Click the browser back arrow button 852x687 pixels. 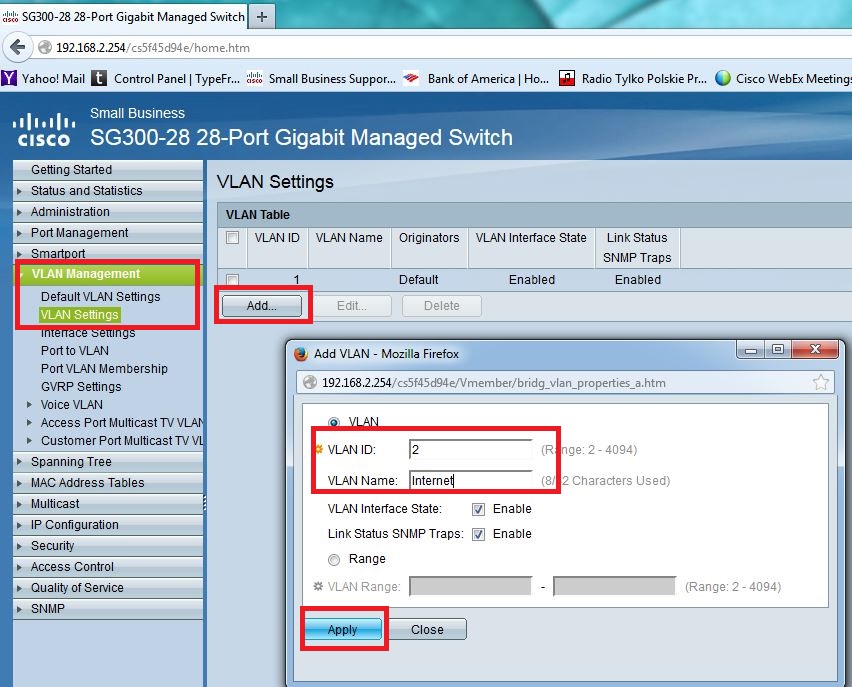click(x=17, y=47)
